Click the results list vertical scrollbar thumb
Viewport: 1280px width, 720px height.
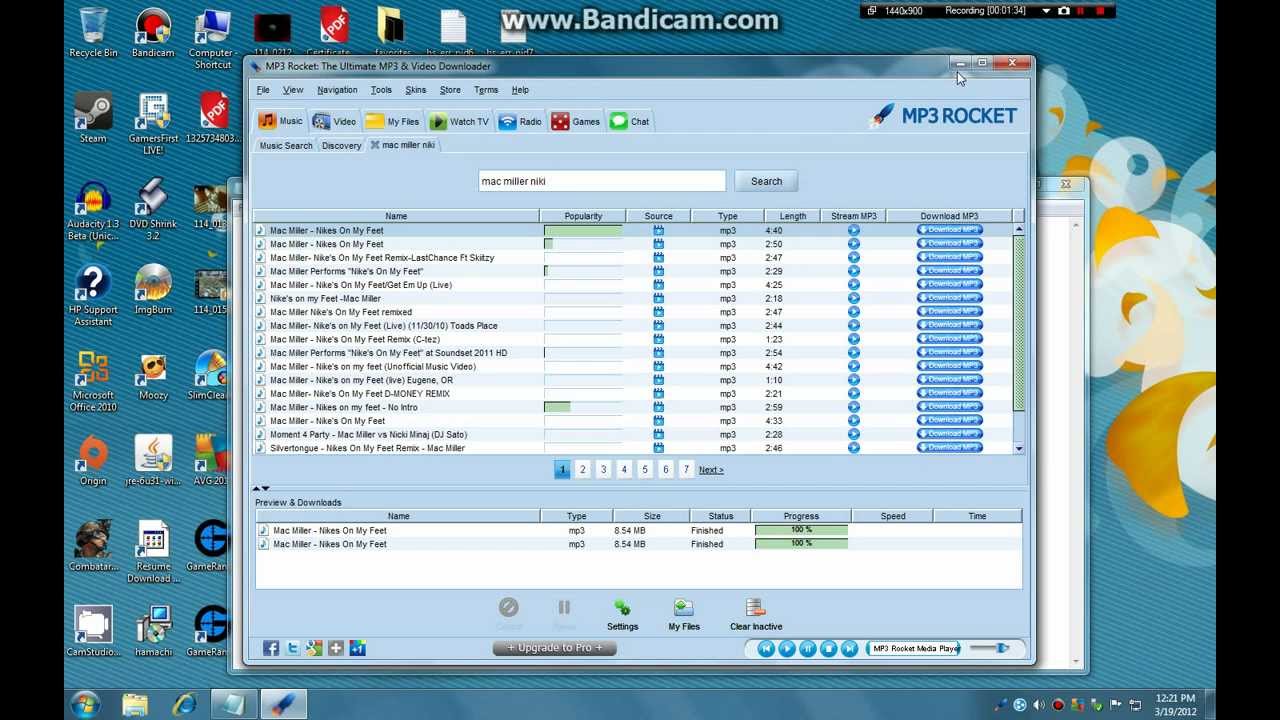[1019, 325]
